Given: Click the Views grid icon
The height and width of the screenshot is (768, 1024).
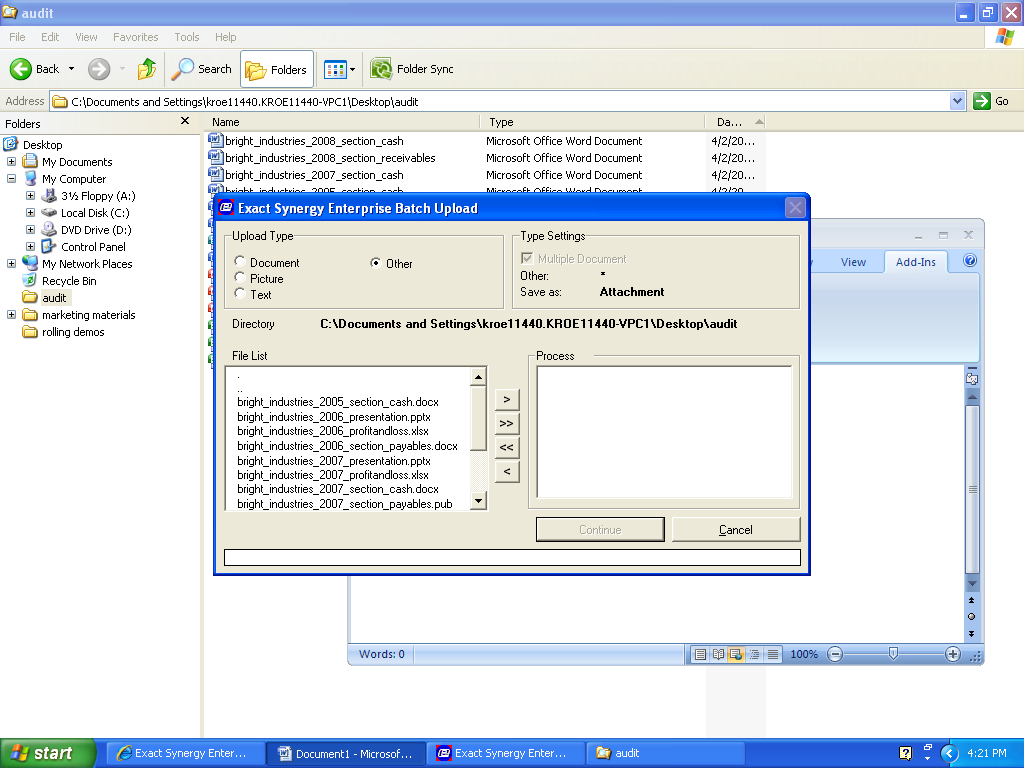Looking at the screenshot, I should click(x=335, y=69).
